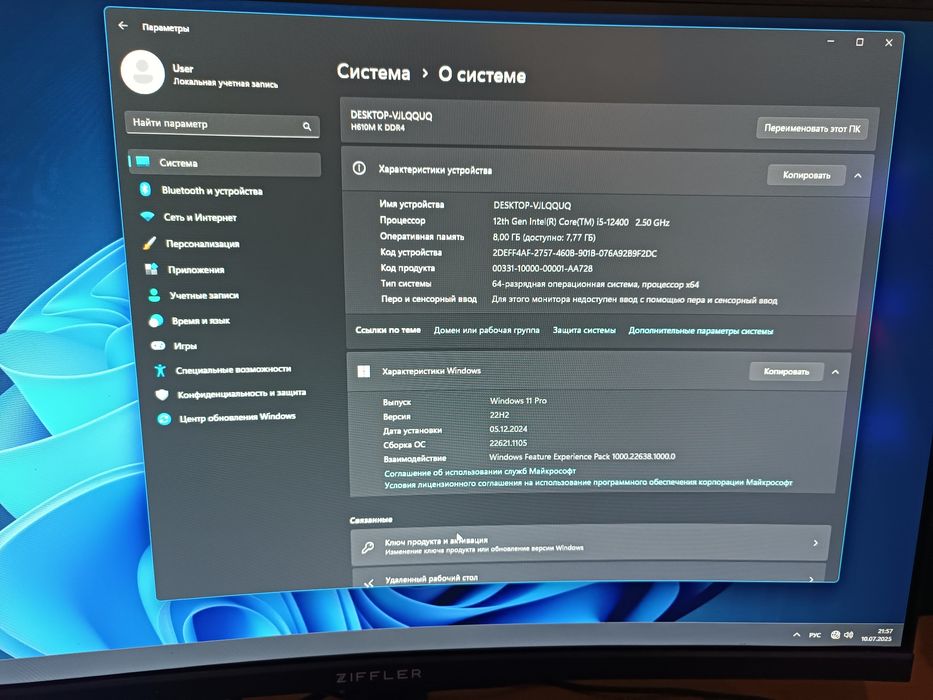Open the Защита системы link
Screen dimensions: 933x700
click(x=584, y=330)
